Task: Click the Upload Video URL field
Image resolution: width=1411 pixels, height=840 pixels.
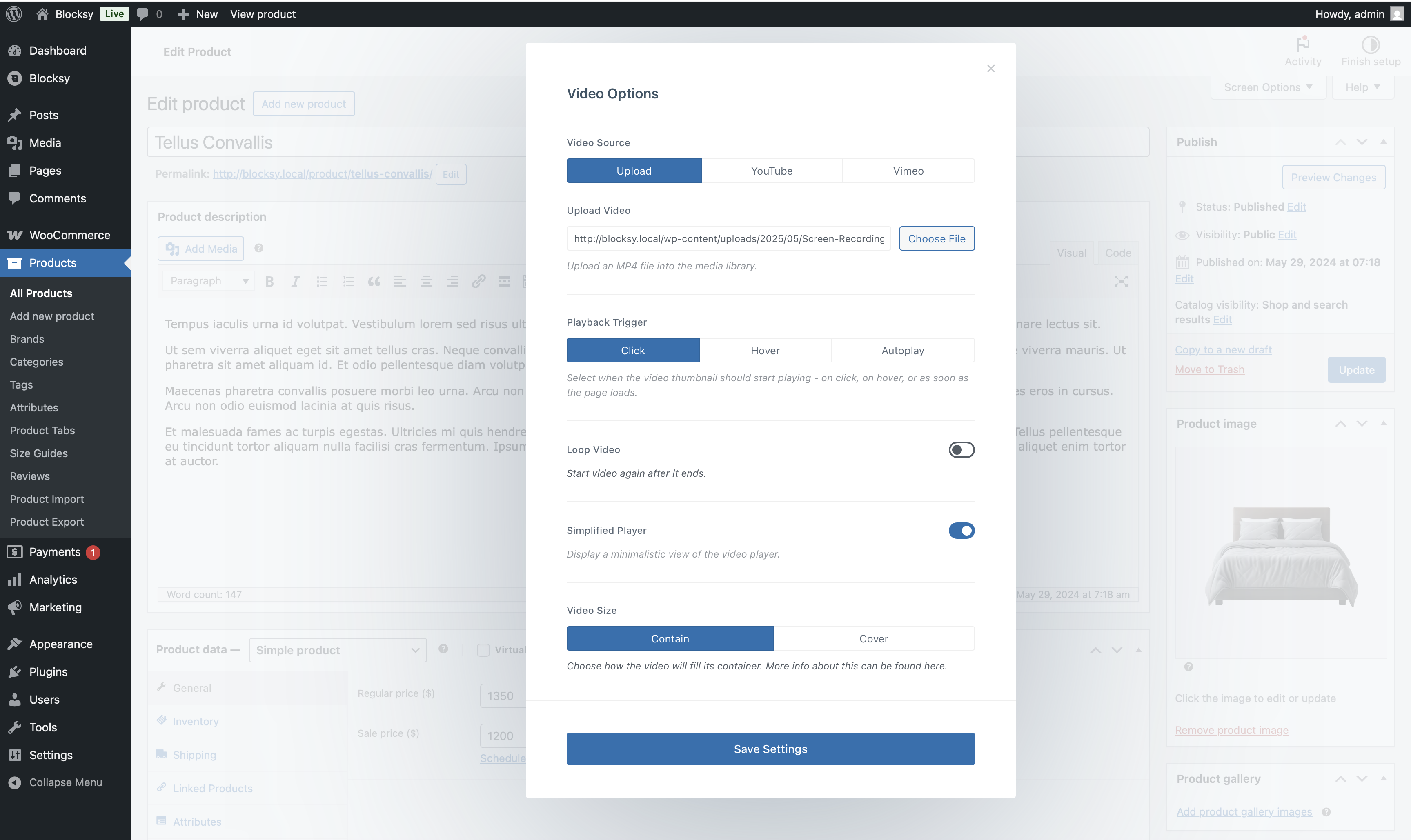Action: 728,239
